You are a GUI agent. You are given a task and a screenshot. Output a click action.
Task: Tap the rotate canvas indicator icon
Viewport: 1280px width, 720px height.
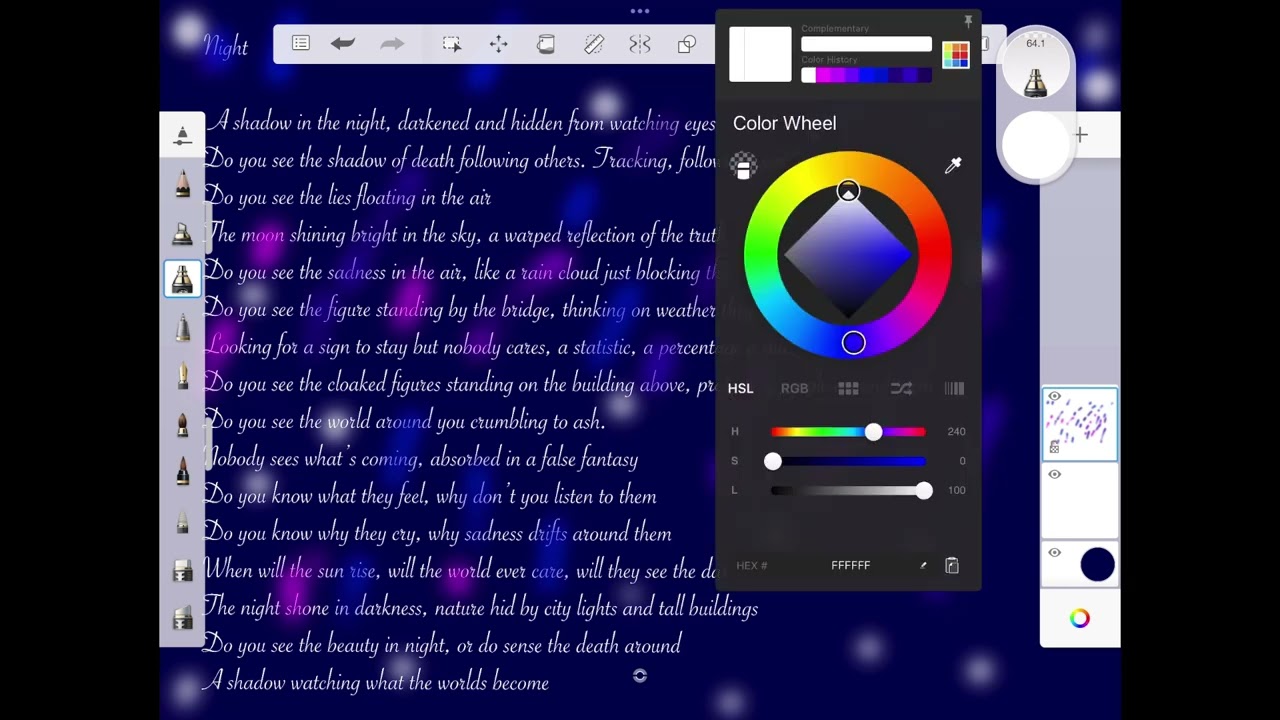click(640, 676)
